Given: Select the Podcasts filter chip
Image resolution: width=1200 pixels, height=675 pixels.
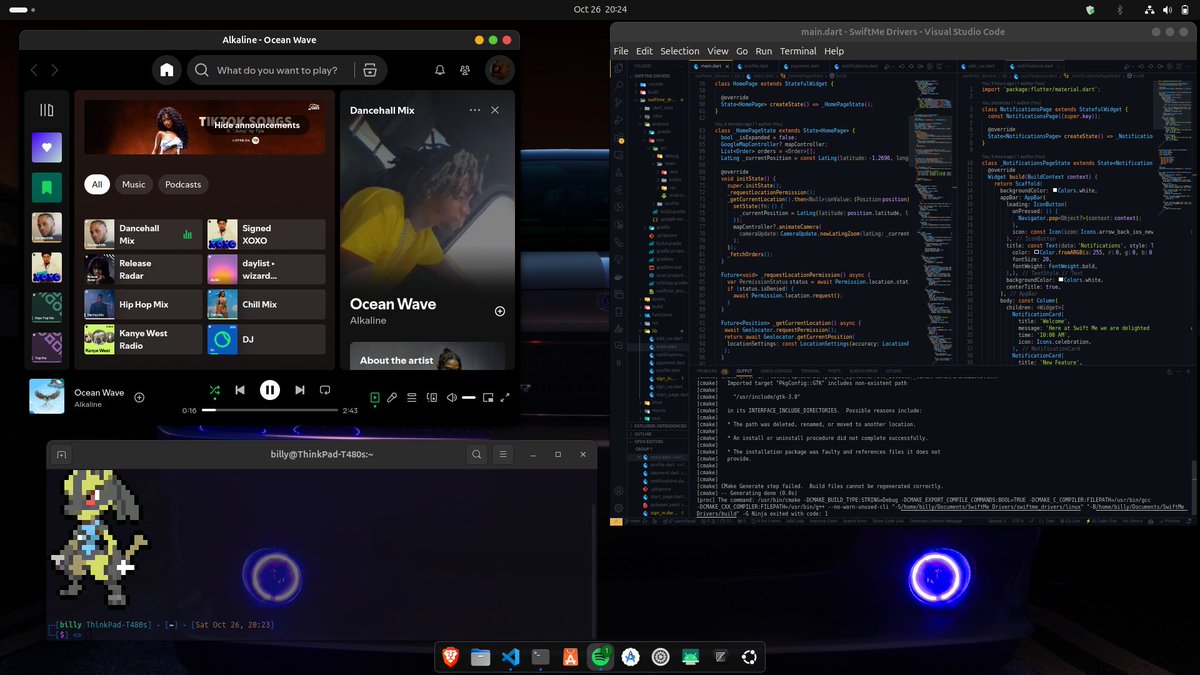Looking at the screenshot, I should pos(183,184).
